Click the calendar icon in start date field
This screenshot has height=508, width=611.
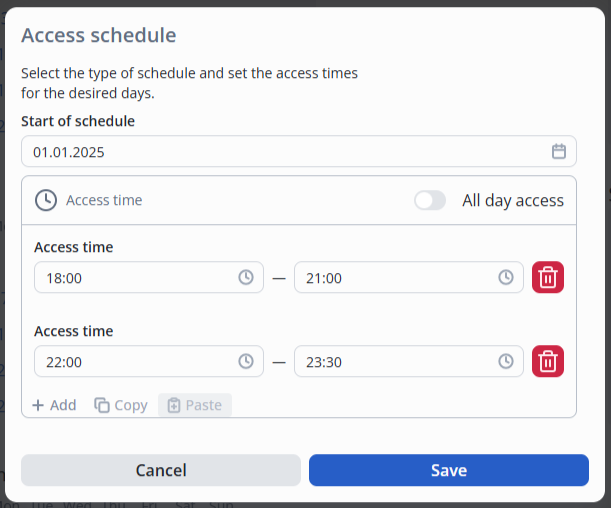(x=559, y=152)
